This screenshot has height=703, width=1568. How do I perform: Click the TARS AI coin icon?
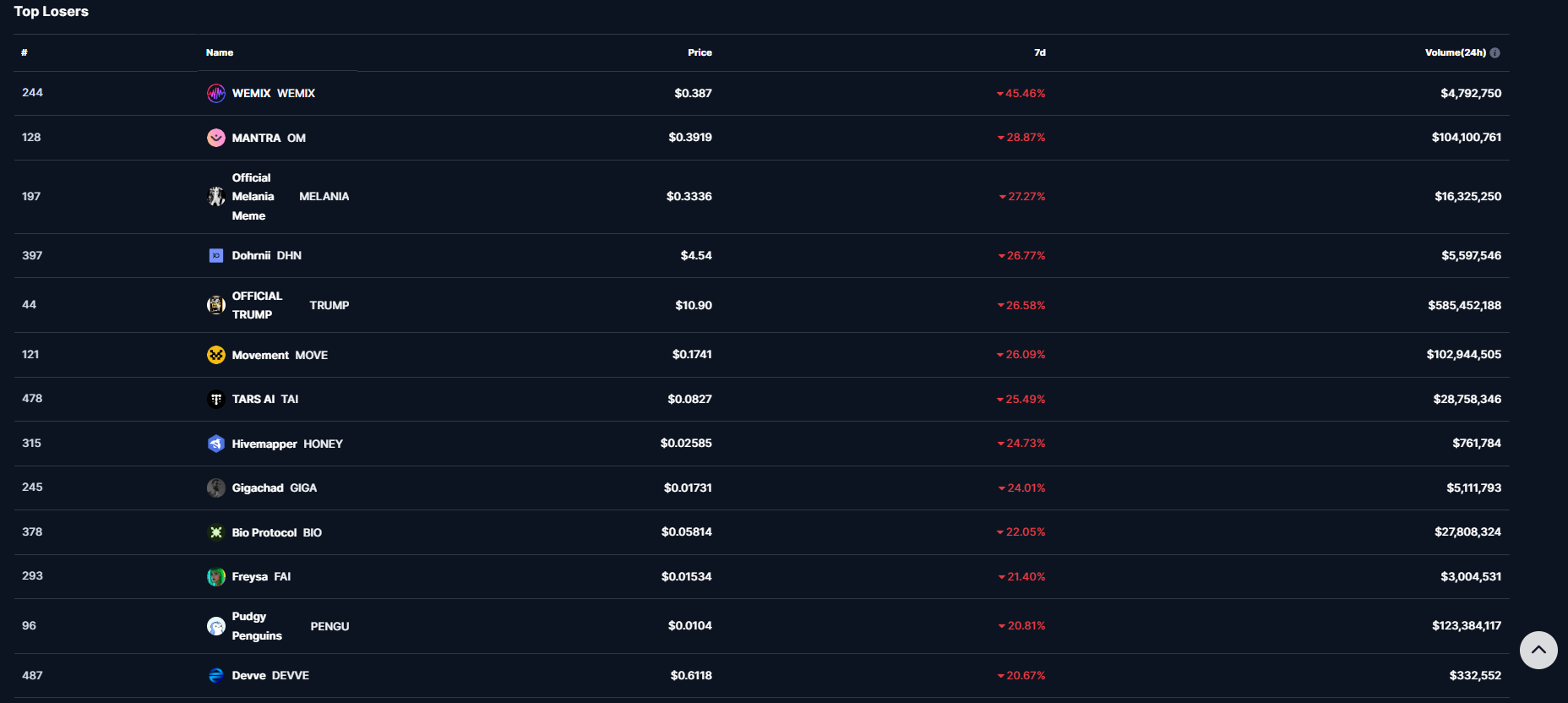pos(216,399)
